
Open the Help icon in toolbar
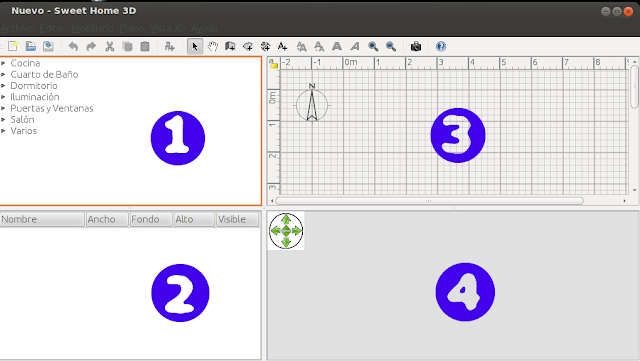pyautogui.click(x=441, y=46)
